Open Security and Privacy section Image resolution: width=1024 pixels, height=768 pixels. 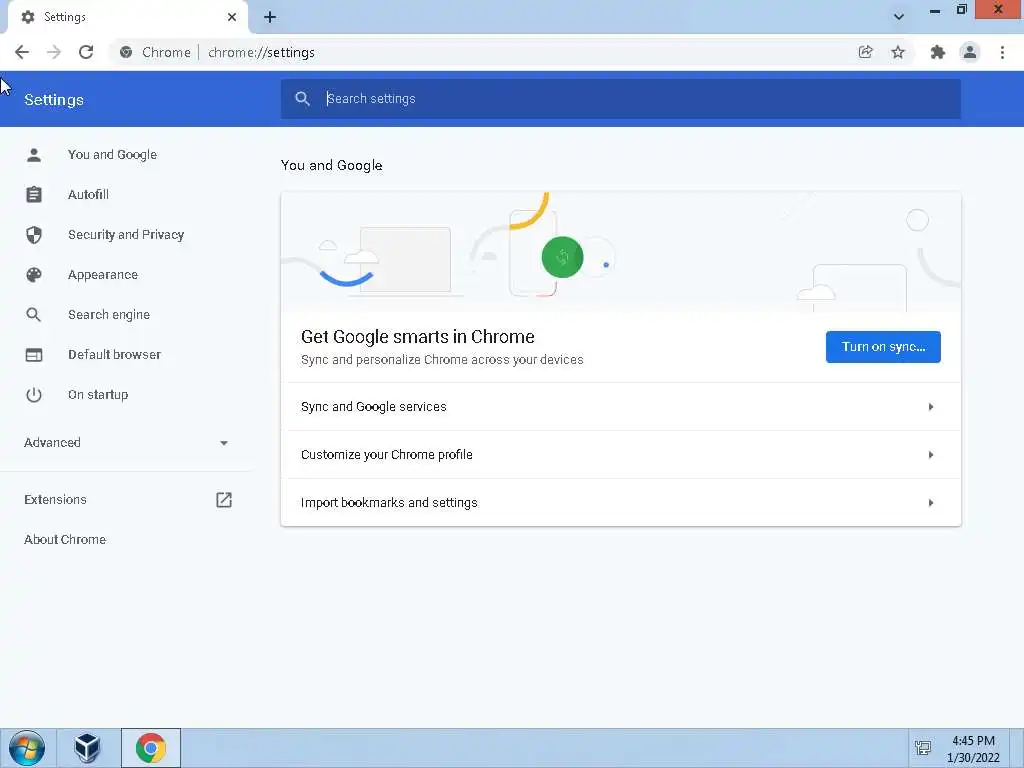(x=126, y=234)
